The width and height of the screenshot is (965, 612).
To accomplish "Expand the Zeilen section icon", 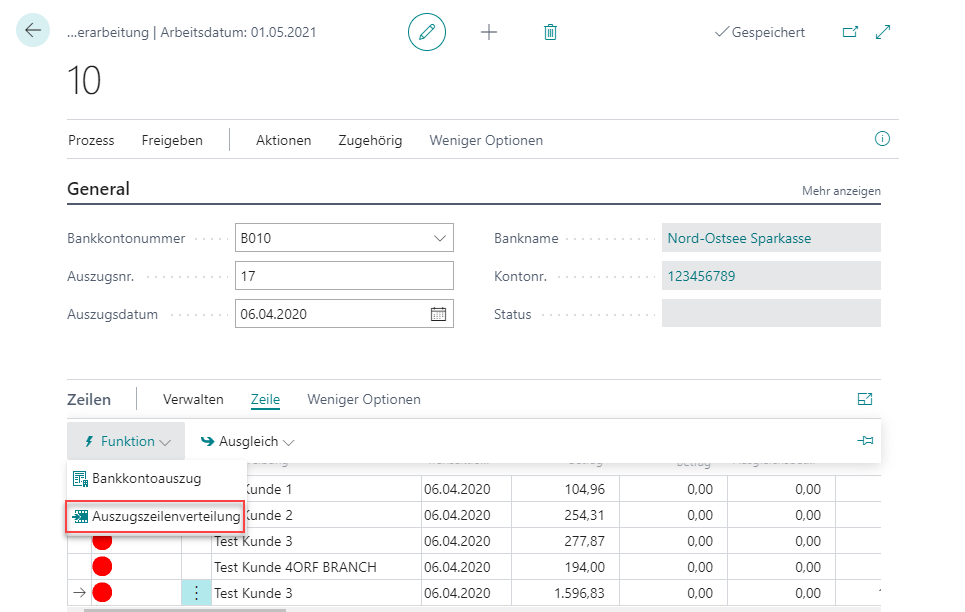I will 865,399.
